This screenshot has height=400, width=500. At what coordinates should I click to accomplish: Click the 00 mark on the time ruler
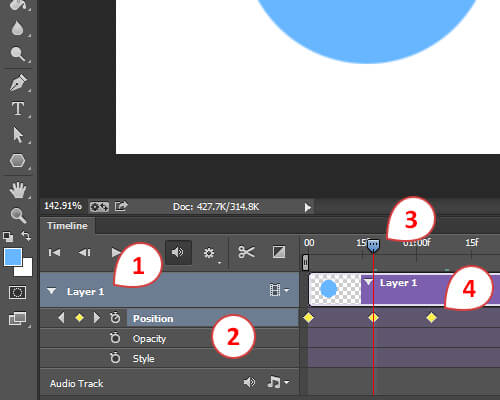pyautogui.click(x=309, y=243)
